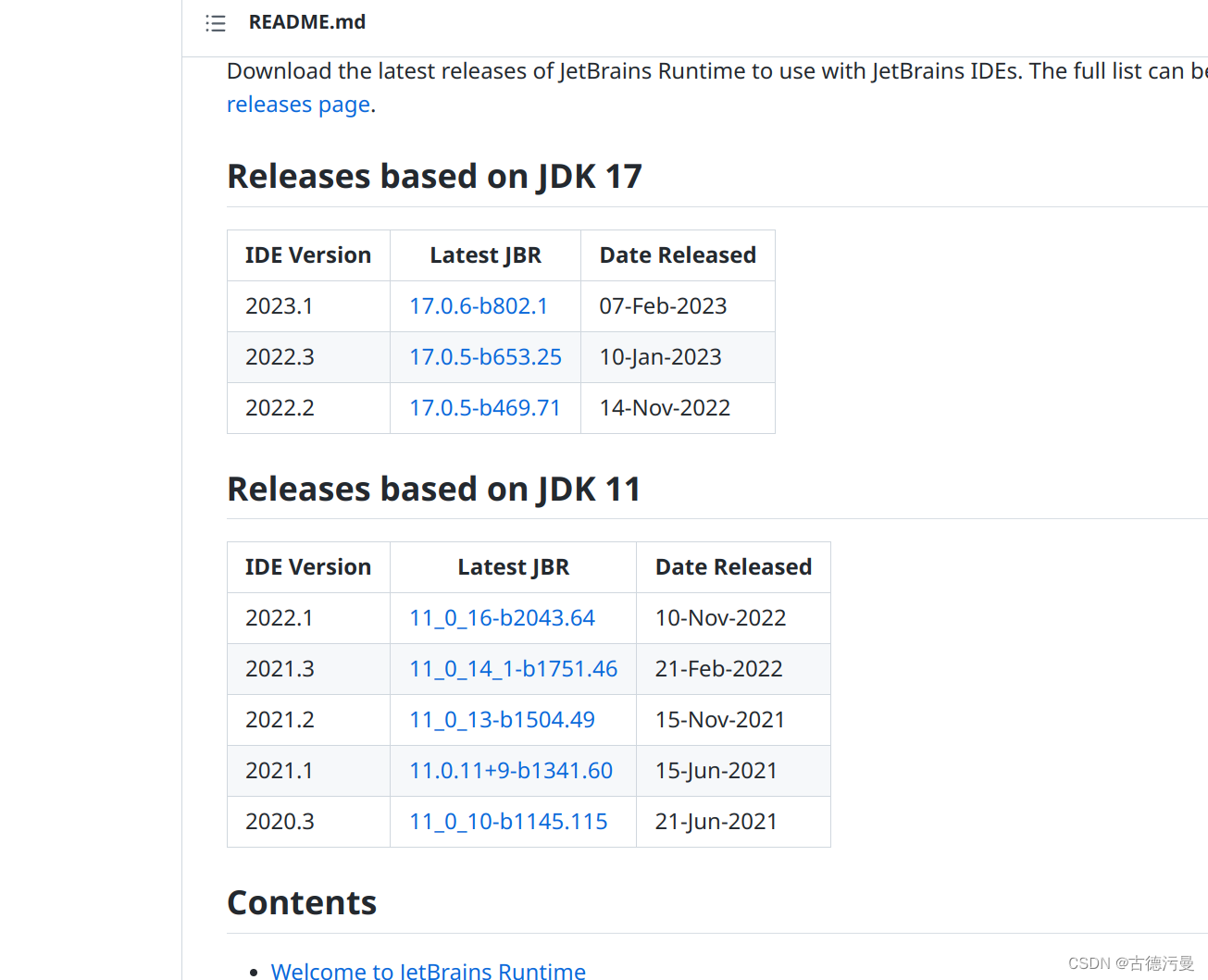Open JBR 11_0_10-b1145.115 release link
This screenshot has width=1208, height=980.
[x=509, y=822]
